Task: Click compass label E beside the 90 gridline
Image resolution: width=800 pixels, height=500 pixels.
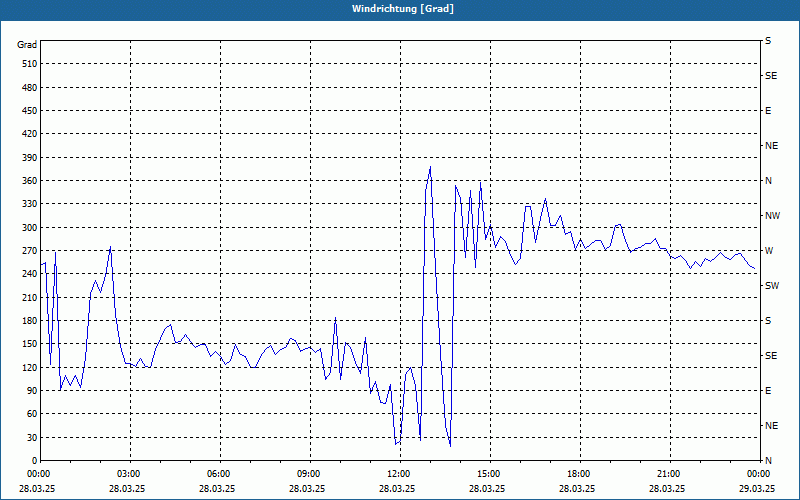Action: point(768,391)
